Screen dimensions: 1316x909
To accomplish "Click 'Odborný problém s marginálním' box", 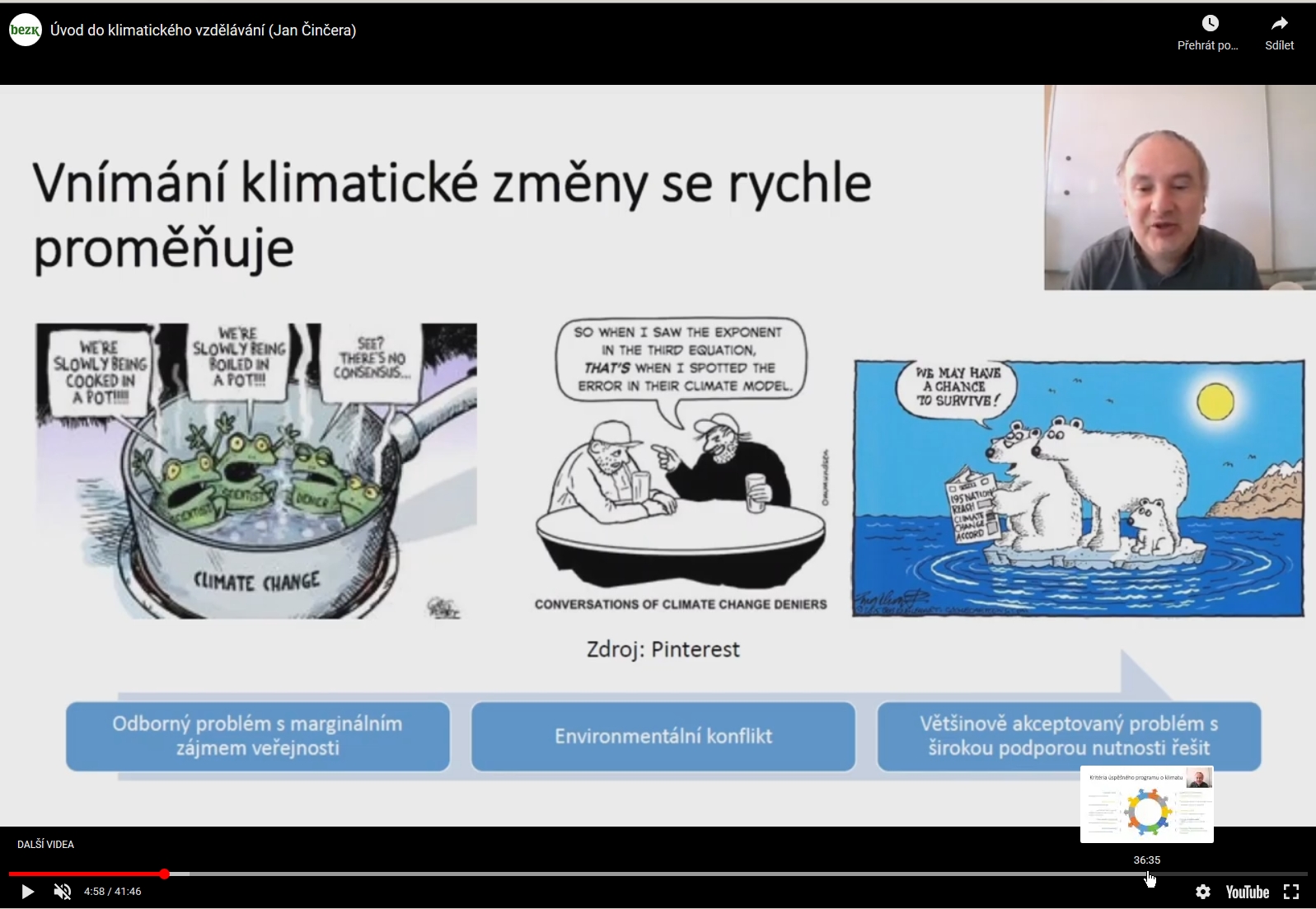I will [258, 736].
